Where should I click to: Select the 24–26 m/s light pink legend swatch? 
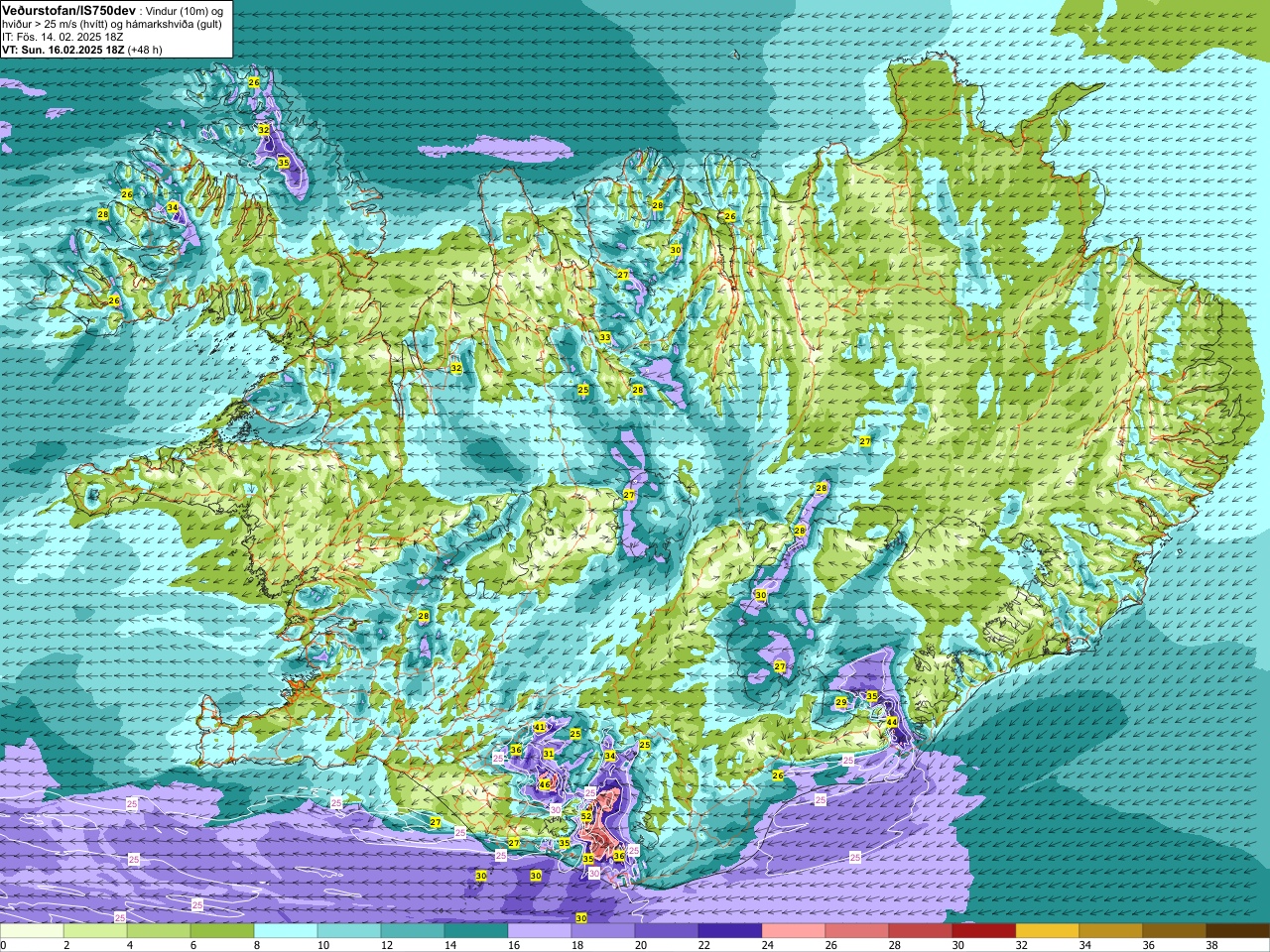794,931
